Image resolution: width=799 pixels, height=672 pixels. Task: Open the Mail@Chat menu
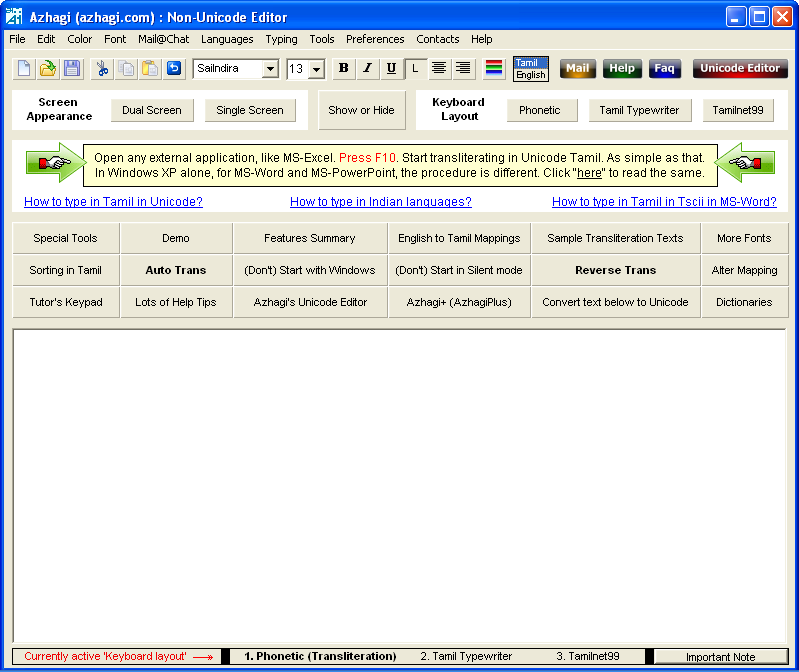tap(164, 39)
